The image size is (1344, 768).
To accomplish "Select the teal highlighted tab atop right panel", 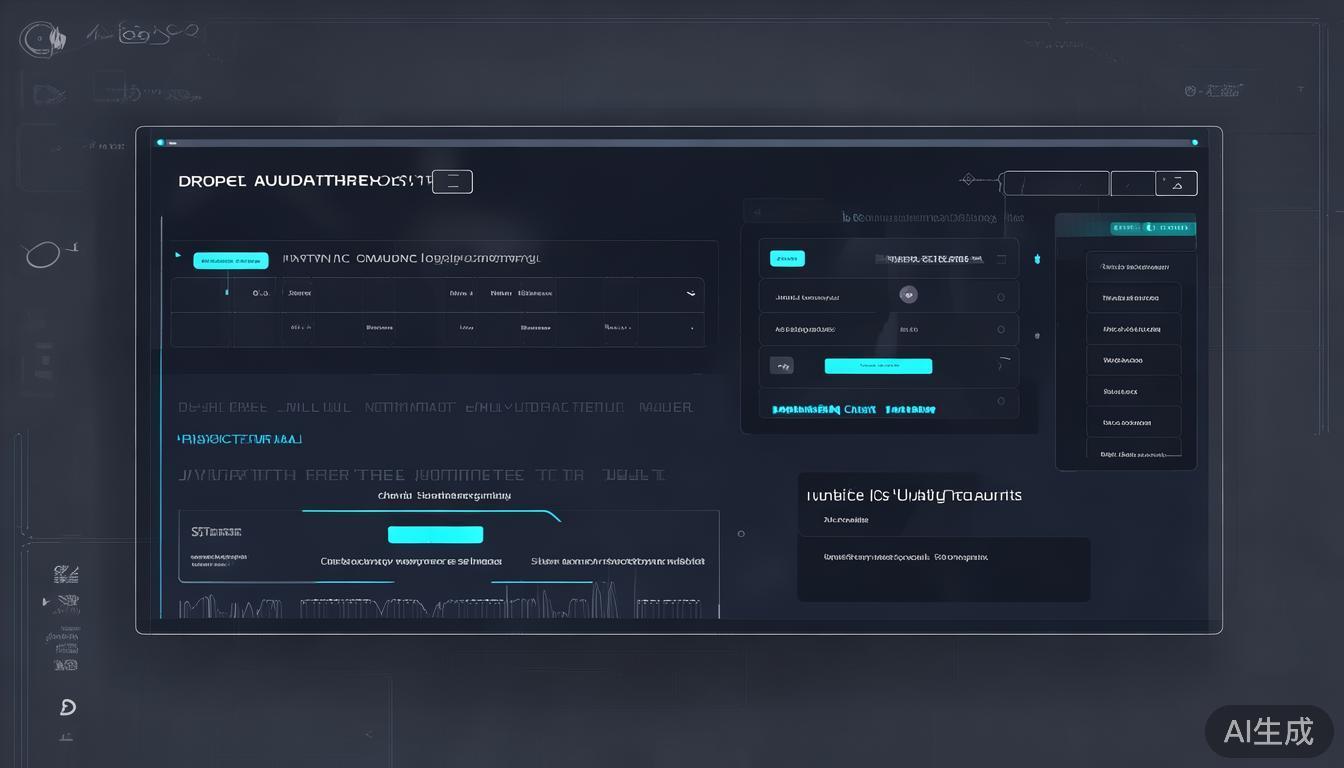I will coord(1153,228).
